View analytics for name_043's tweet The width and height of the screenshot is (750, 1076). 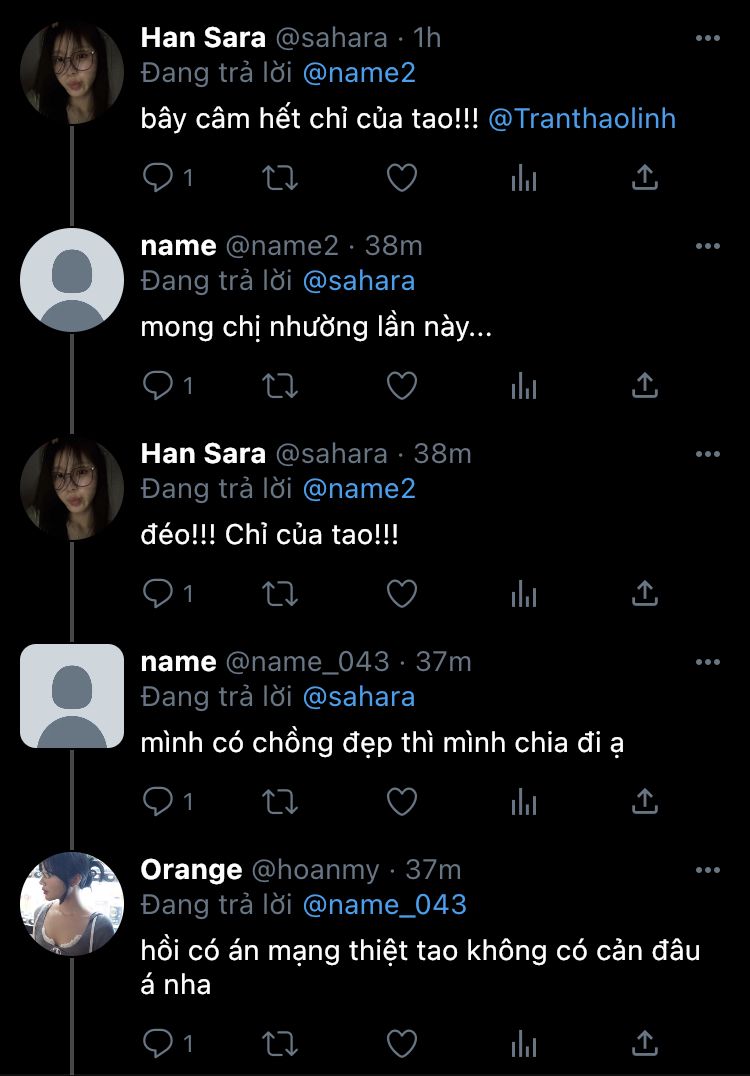pos(524,802)
